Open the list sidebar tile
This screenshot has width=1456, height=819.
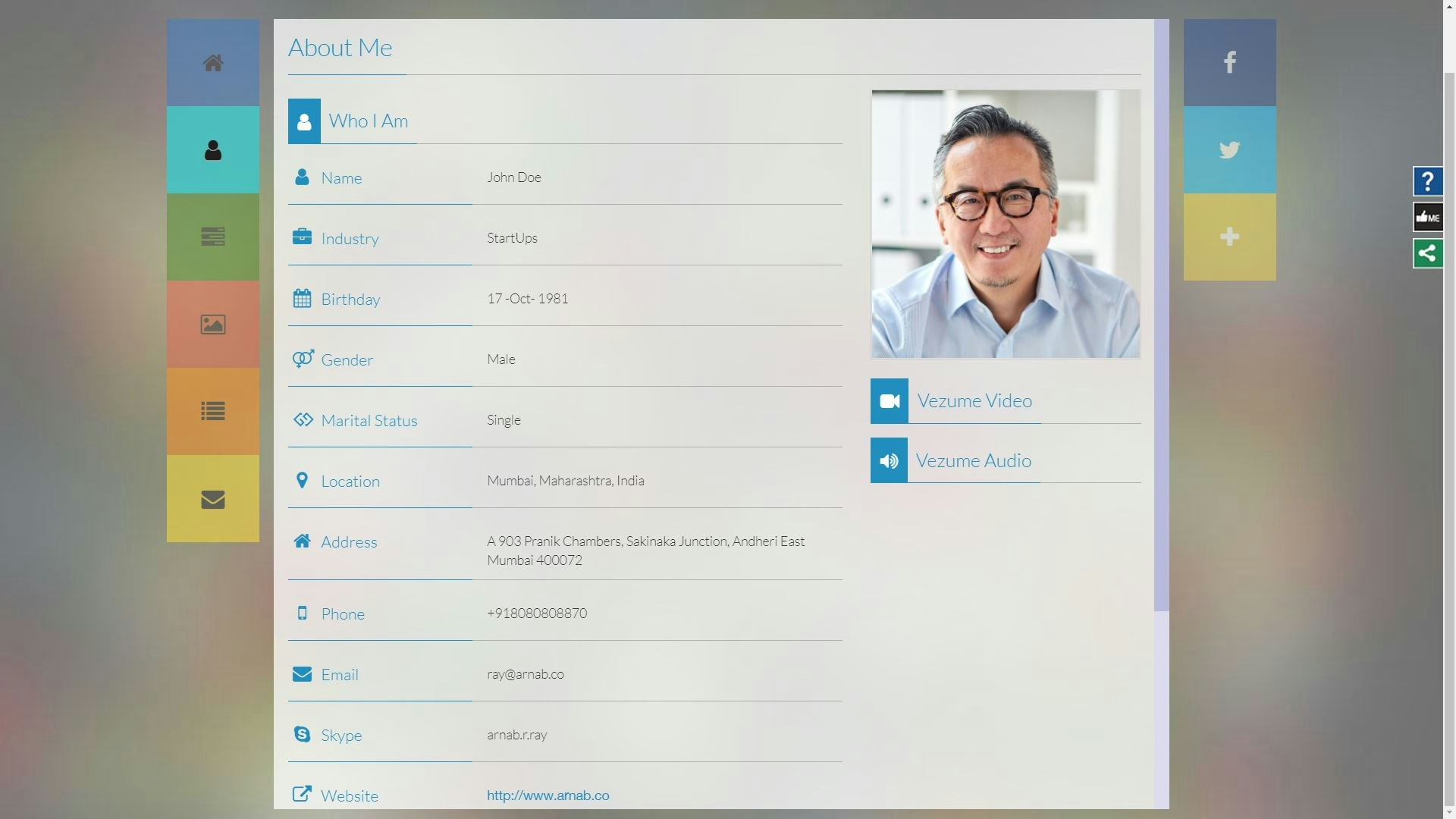click(x=213, y=411)
